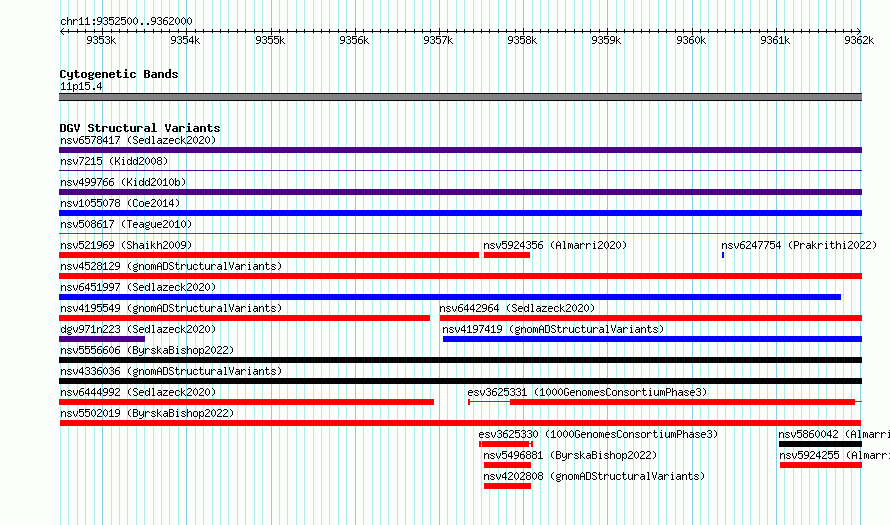This screenshot has width=890, height=525.
Task: Select the red bar below nsv4202808
Action: 507,486
